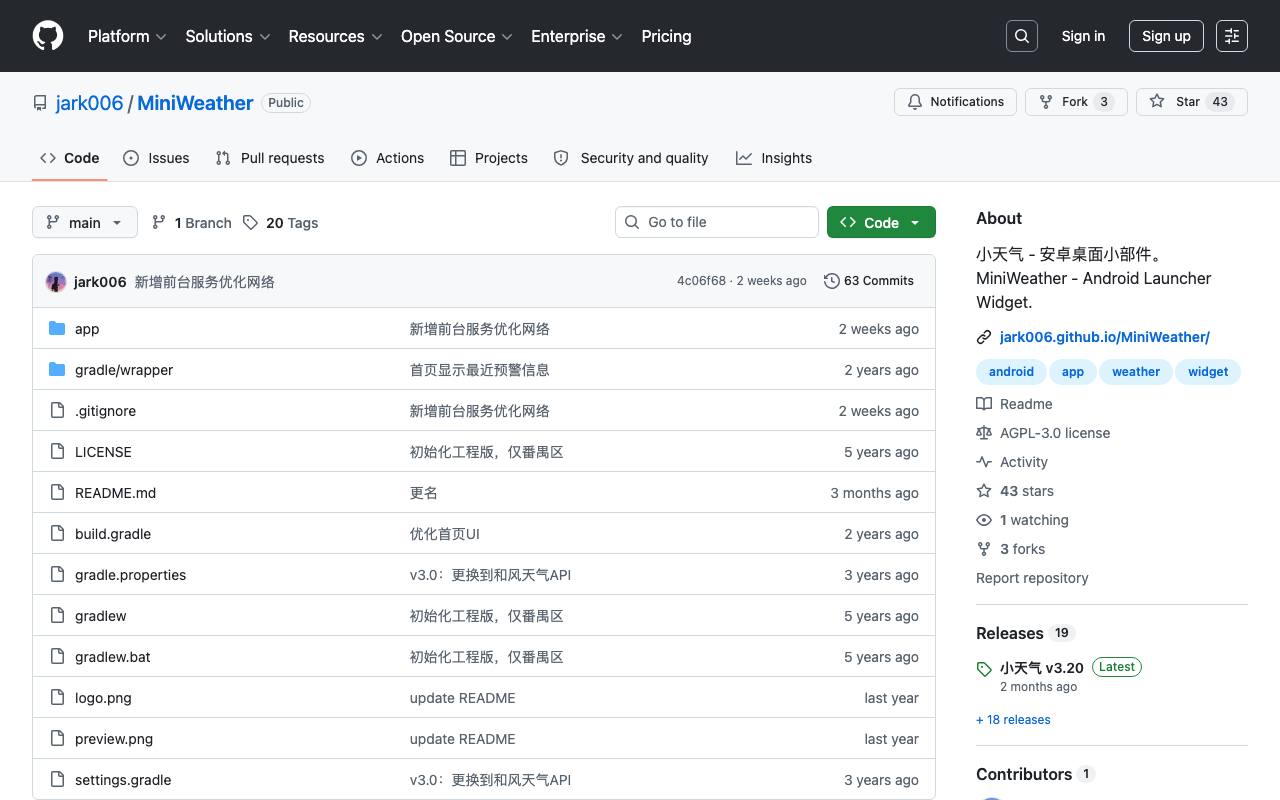Star the MiniWeather repository
This screenshot has width=1280, height=800.
(x=1192, y=102)
